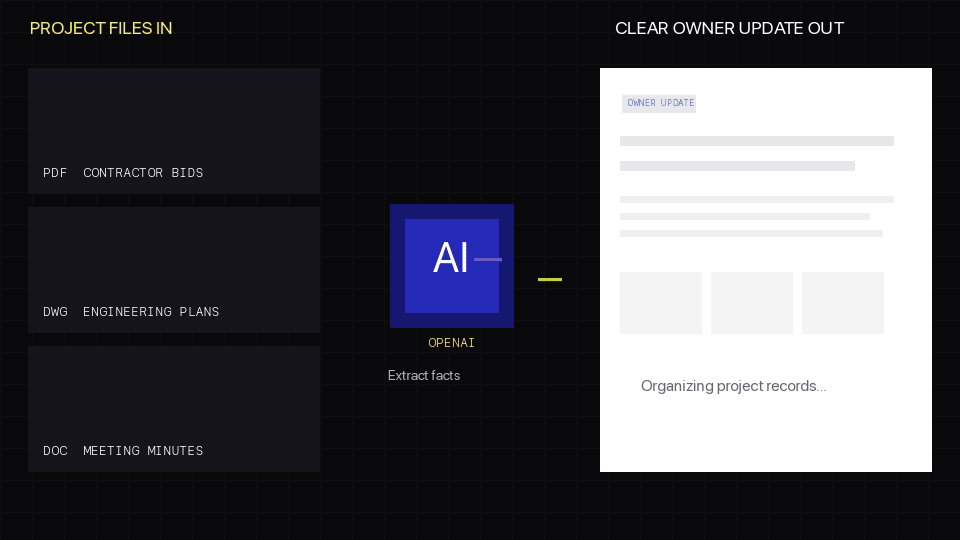
Task: Click the OWNER UPDATE badge
Action: pyautogui.click(x=659, y=103)
